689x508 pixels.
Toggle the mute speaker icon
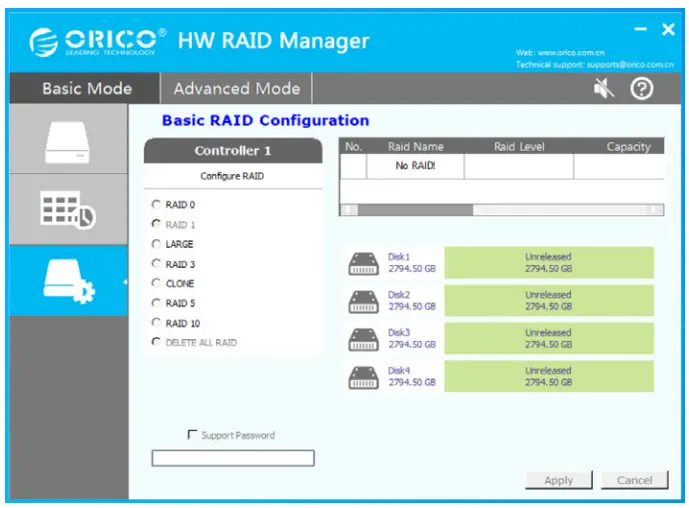click(x=604, y=88)
